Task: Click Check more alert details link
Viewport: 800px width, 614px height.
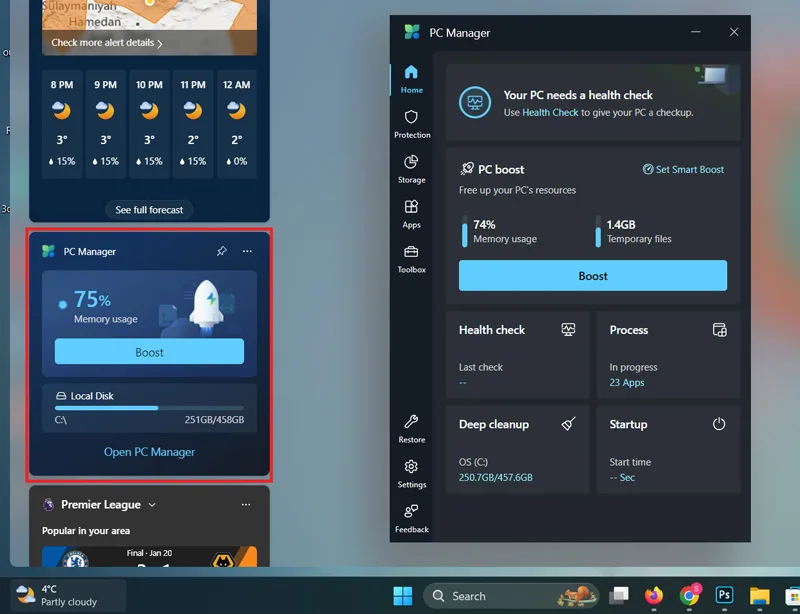Action: click(x=107, y=43)
